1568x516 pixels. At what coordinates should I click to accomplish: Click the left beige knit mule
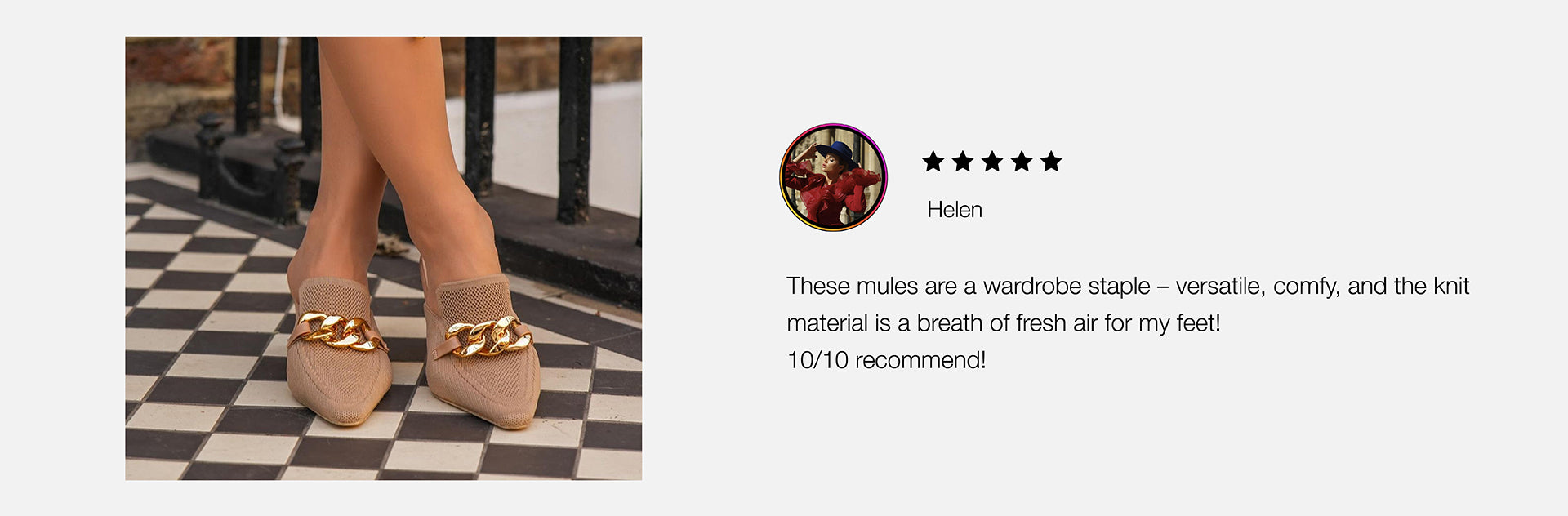point(338,351)
